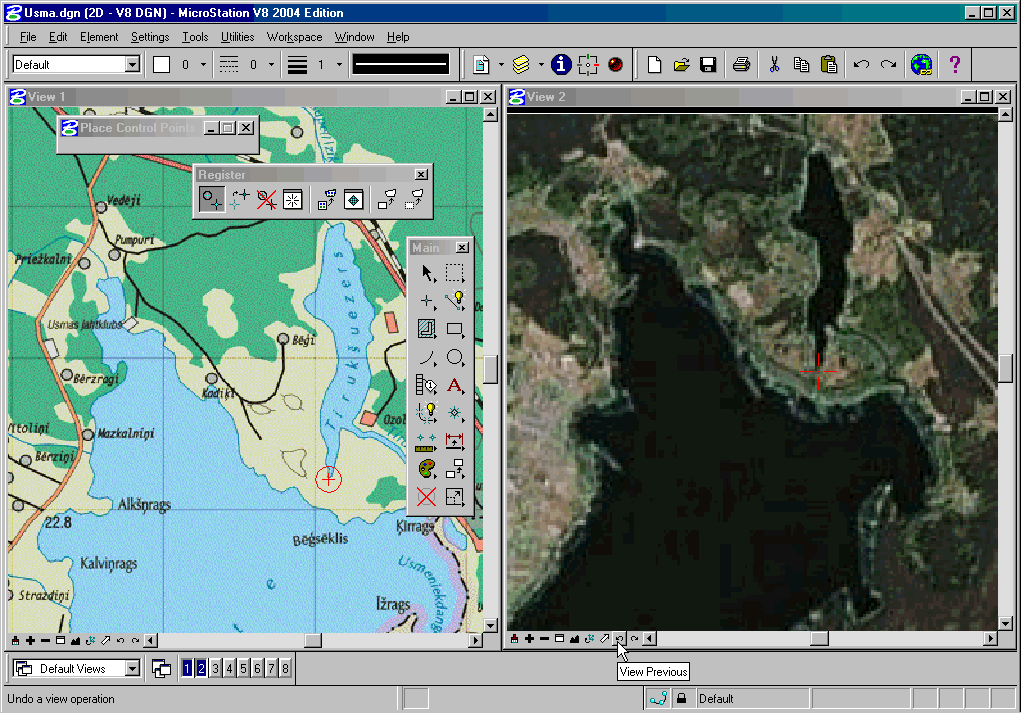
Task: Open the Workspace menu
Action: tap(294, 37)
